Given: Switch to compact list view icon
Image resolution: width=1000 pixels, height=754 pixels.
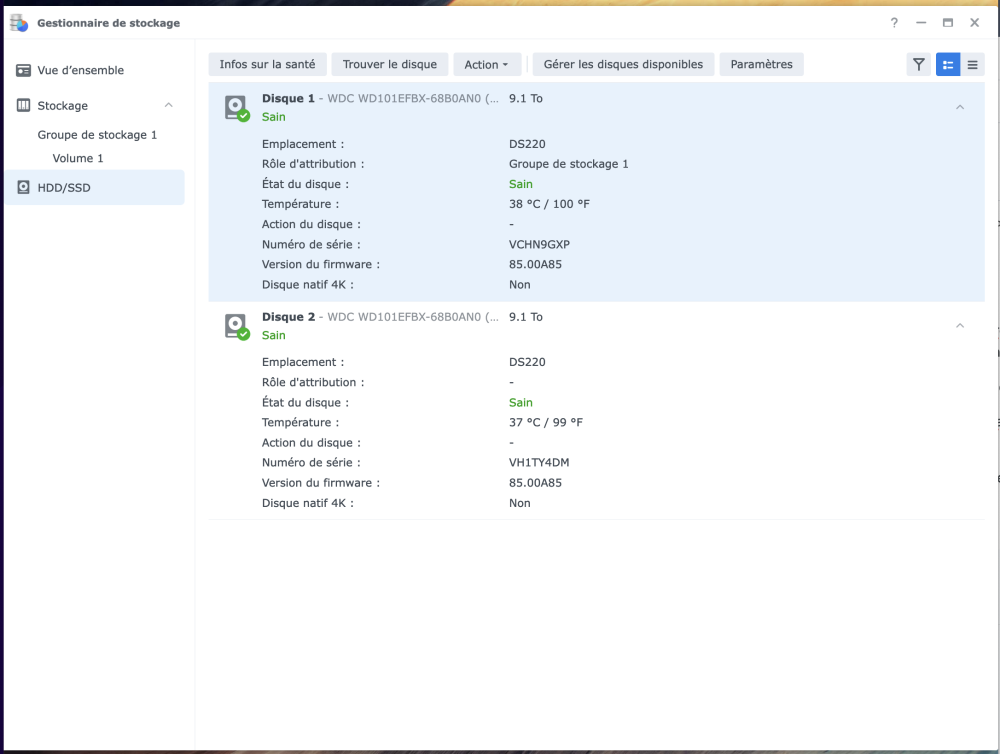Looking at the screenshot, I should pyautogui.click(x=972, y=65).
